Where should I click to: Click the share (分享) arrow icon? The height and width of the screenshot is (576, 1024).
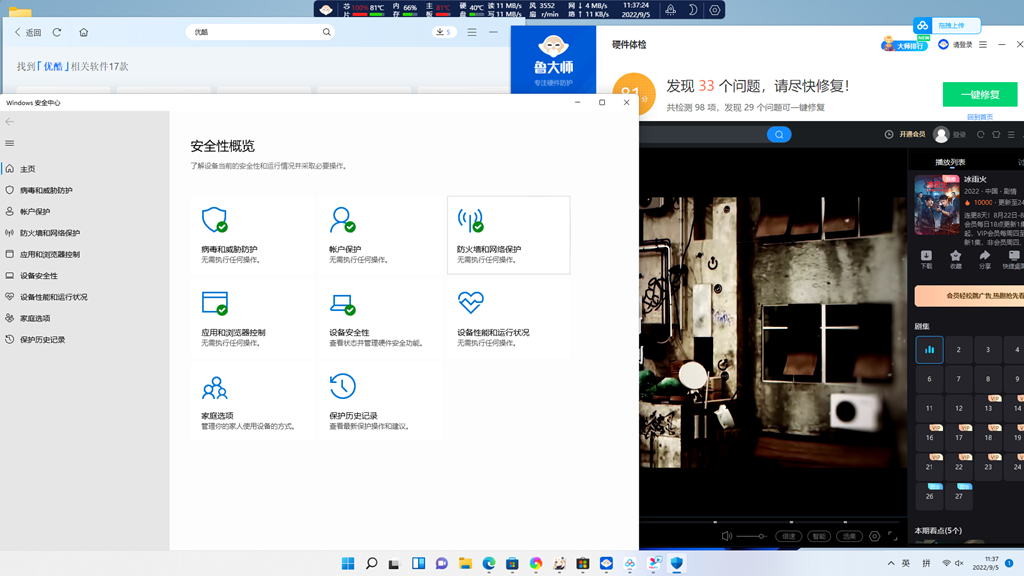pyautogui.click(x=984, y=256)
